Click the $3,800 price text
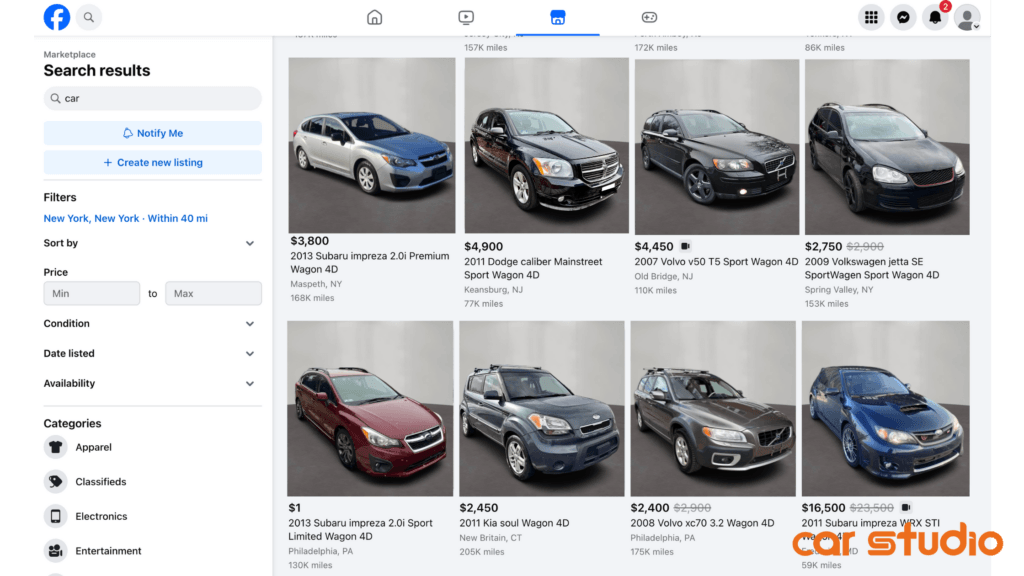Viewport: 1024px width, 576px height. tap(310, 241)
